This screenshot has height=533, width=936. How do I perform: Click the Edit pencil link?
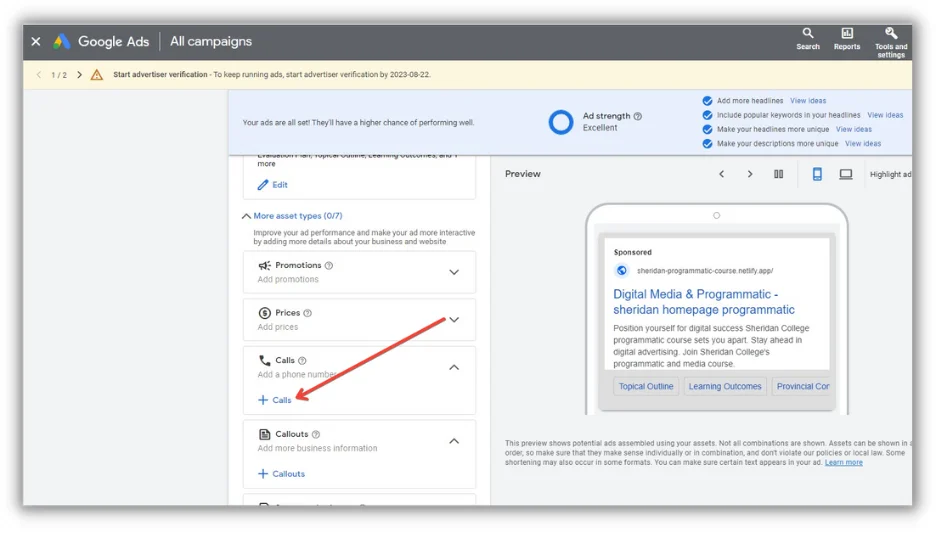click(x=273, y=185)
